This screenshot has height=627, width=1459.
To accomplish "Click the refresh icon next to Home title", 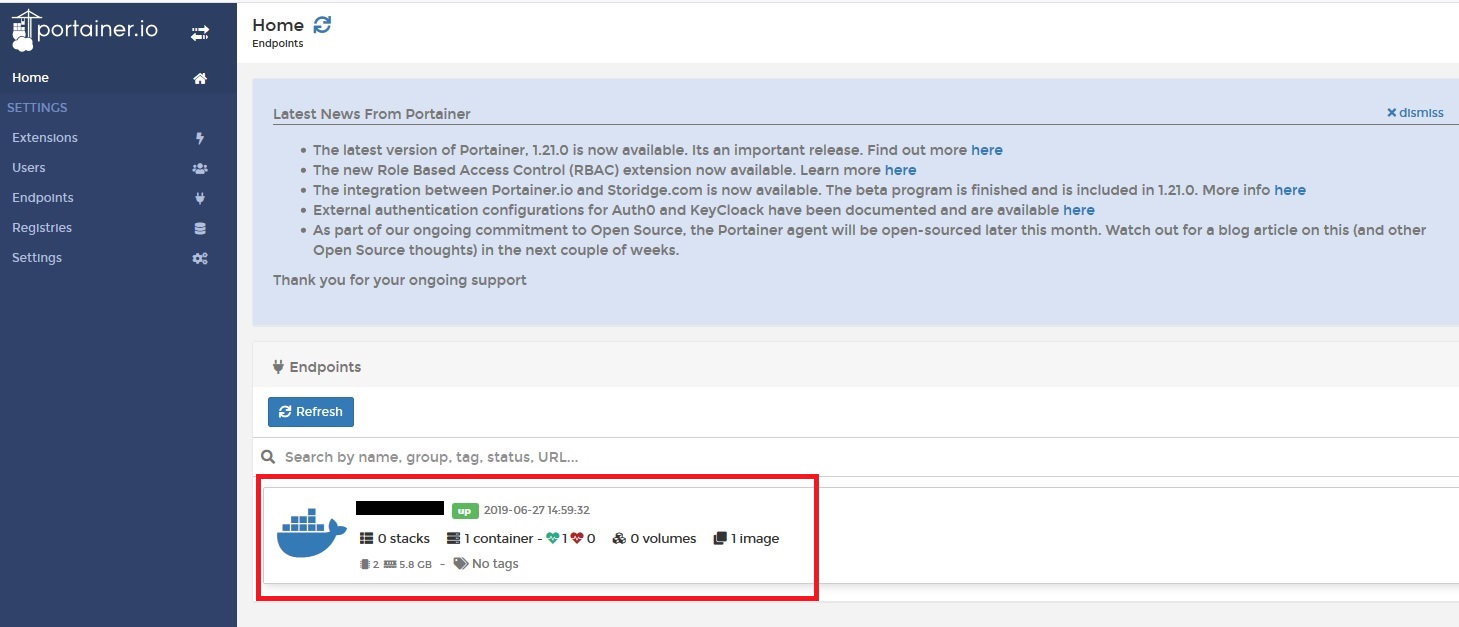I will (x=322, y=24).
